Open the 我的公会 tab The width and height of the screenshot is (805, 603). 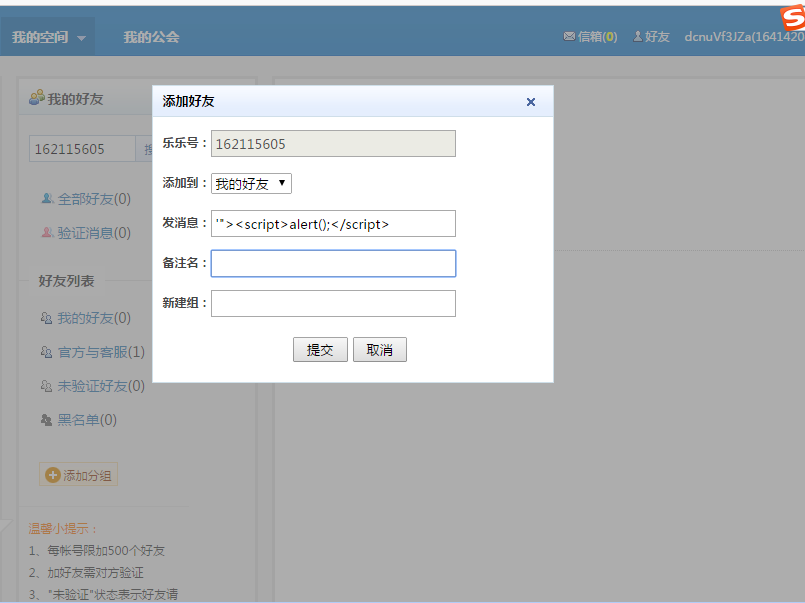point(151,37)
